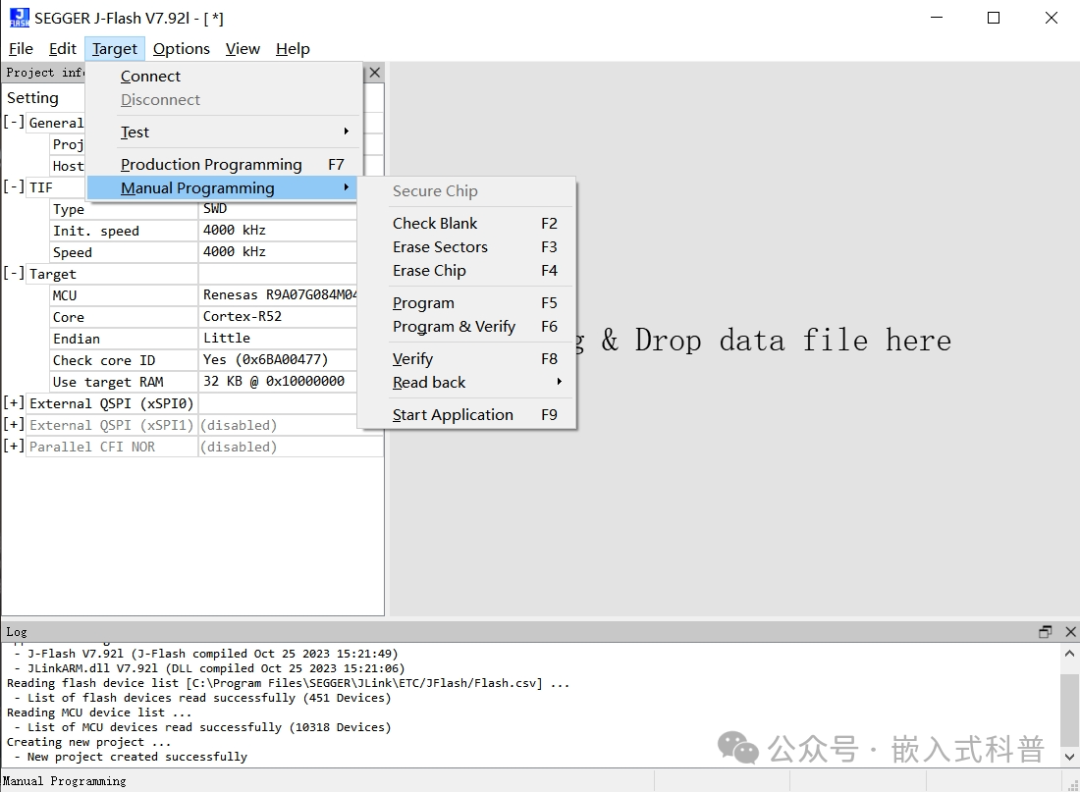Click the Log scrollbar down arrow

click(1070, 756)
